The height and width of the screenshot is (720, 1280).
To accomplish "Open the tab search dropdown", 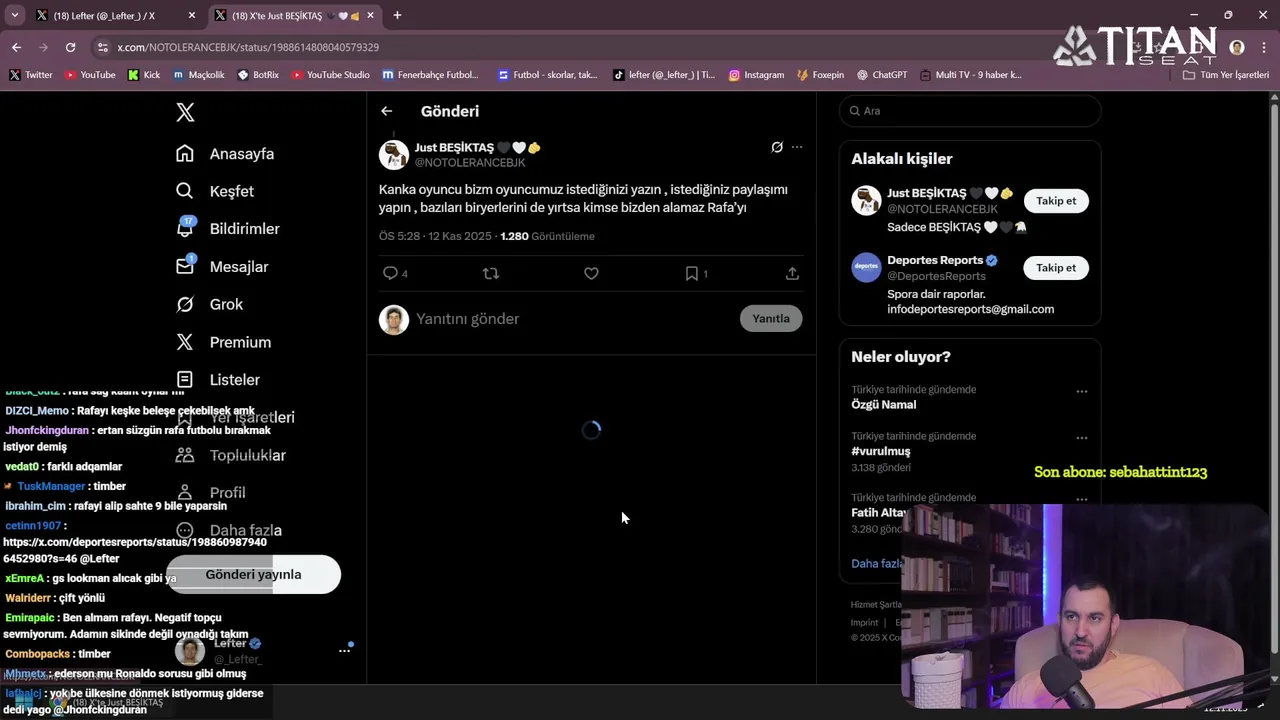I will [x=14, y=15].
